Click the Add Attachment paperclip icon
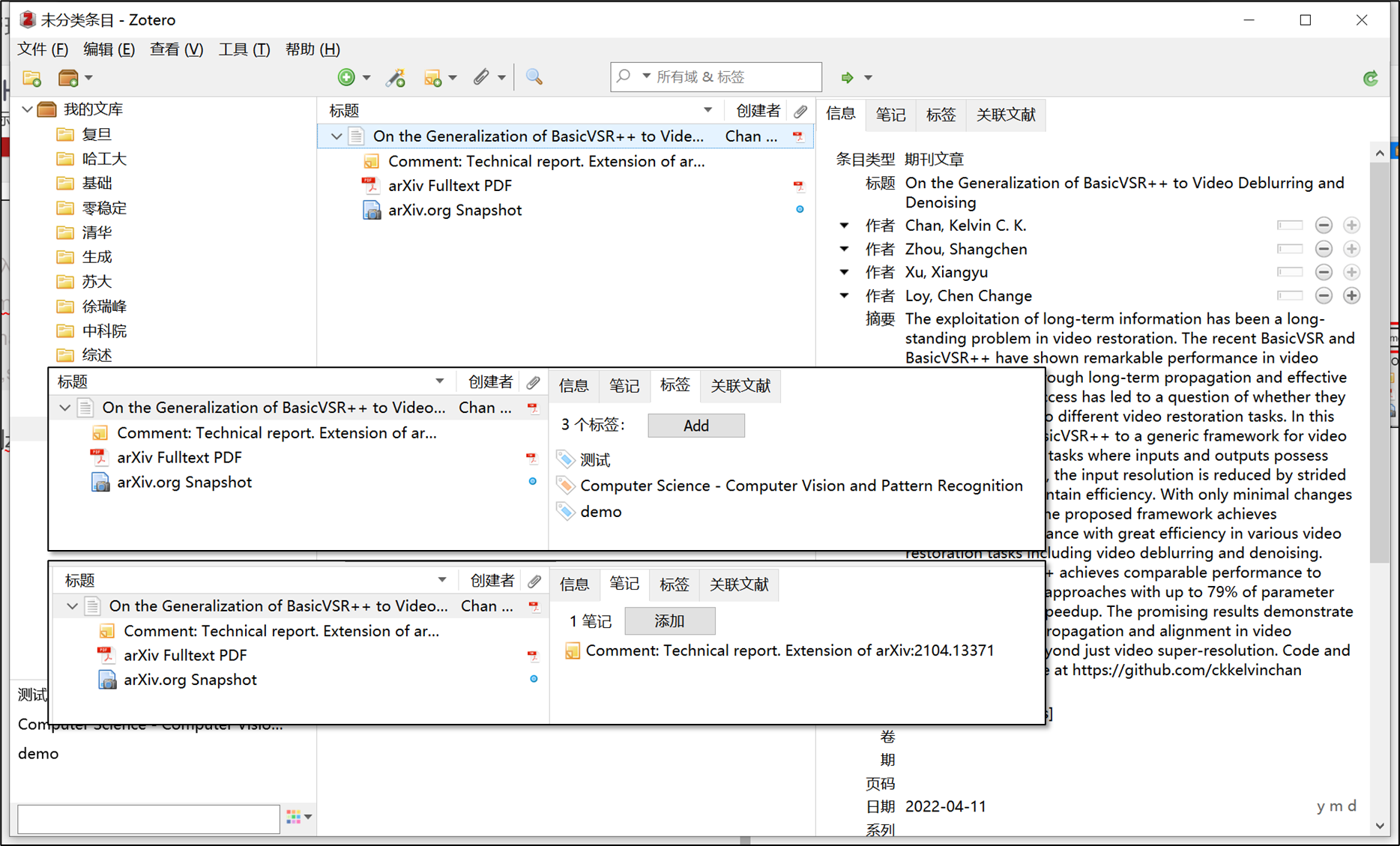 pyautogui.click(x=481, y=77)
